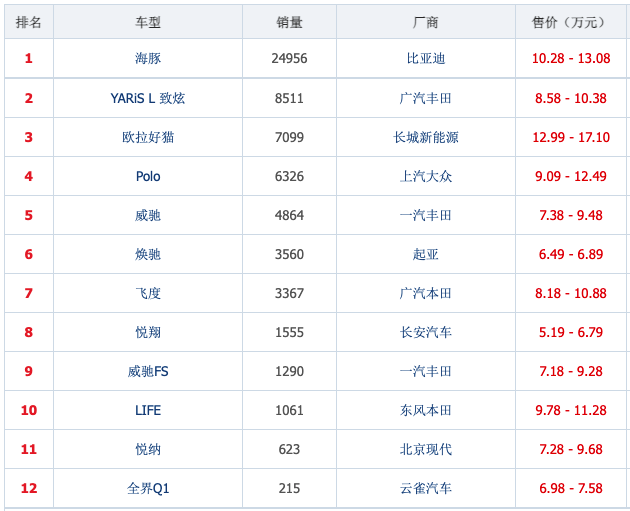
Task: Open the LIFE model link
Action: pos(148,410)
